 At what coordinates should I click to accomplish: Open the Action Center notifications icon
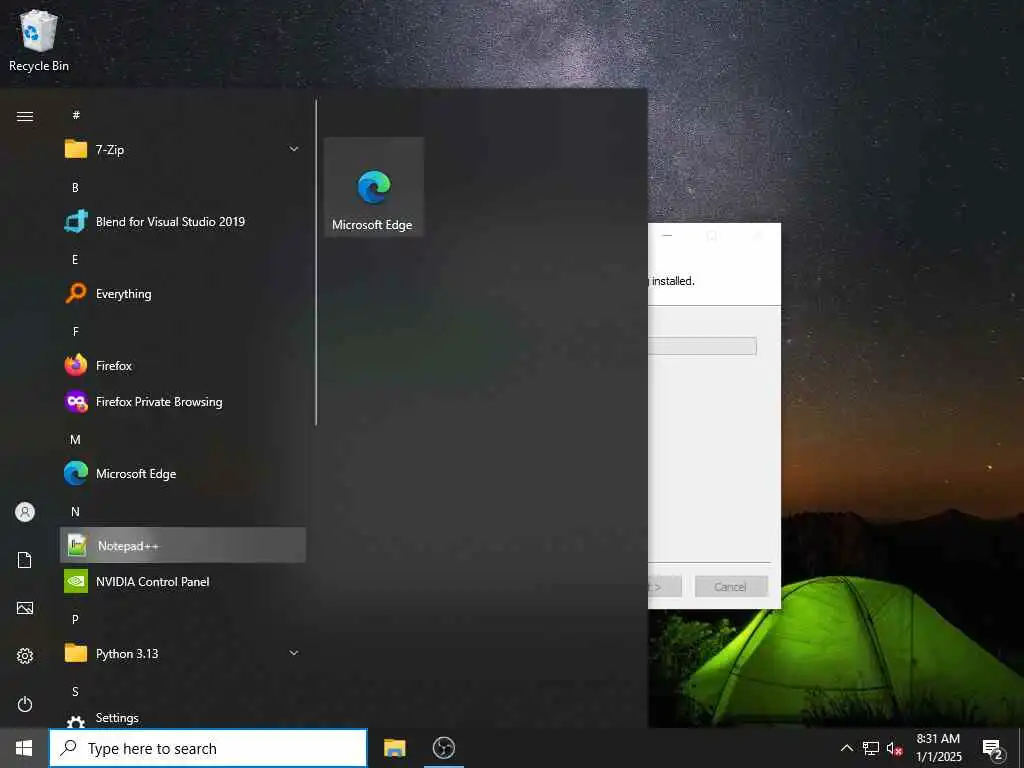[x=993, y=749]
